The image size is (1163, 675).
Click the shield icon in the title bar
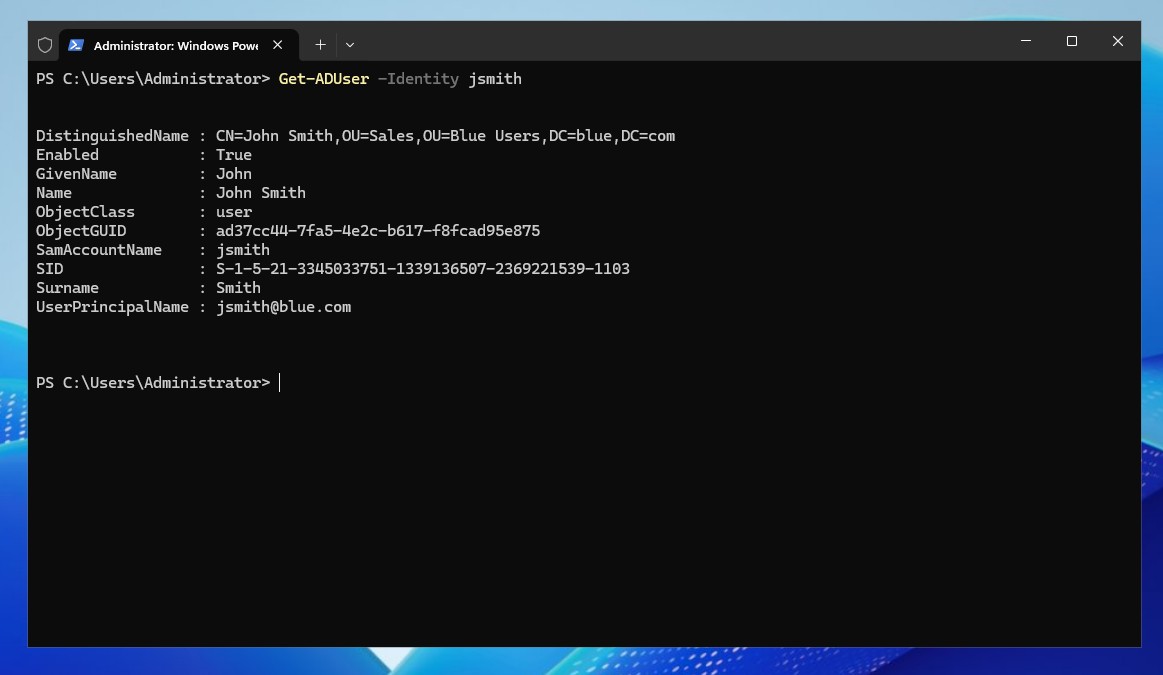coord(44,44)
